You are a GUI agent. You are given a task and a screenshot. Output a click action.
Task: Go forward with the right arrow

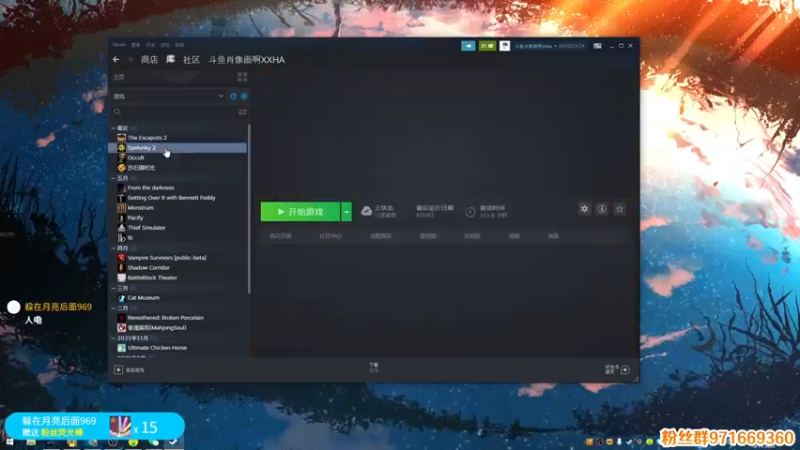130,60
